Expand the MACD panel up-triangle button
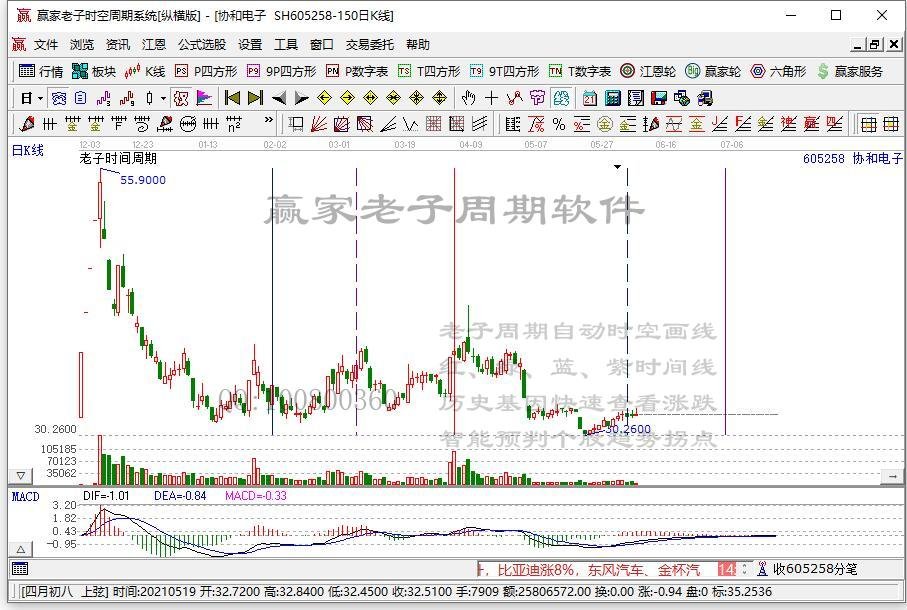The height and width of the screenshot is (610, 907). (20, 549)
